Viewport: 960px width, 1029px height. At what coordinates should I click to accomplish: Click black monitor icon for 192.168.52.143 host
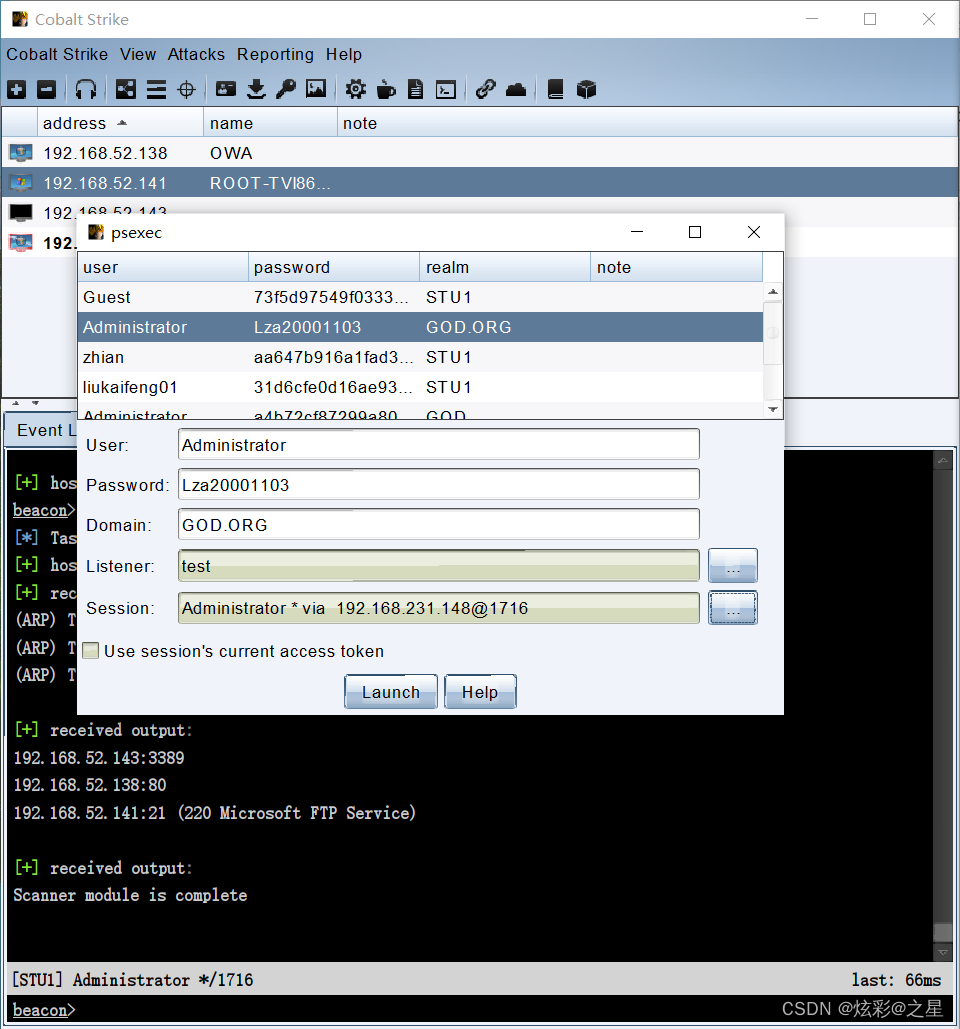pyautogui.click(x=21, y=213)
